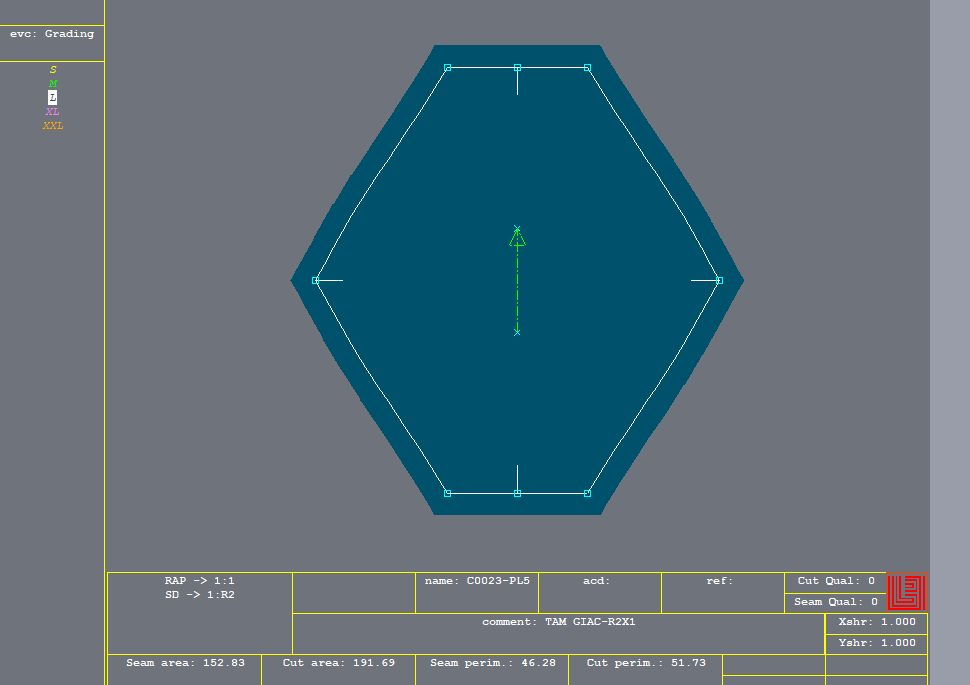This screenshot has width=970, height=685.
Task: Click the Yshr: 1.000 value
Action: click(877, 644)
